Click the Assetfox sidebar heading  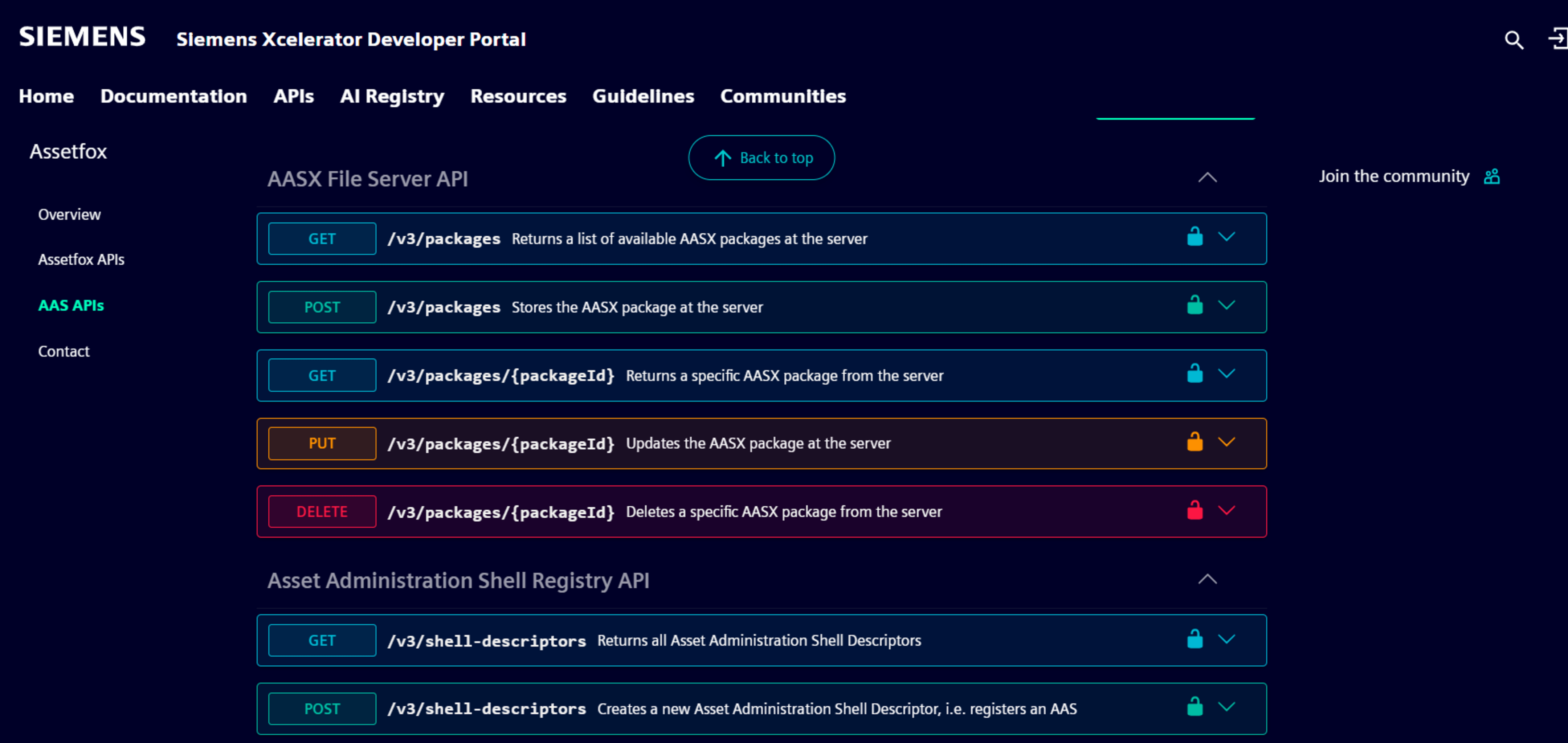[x=68, y=151]
